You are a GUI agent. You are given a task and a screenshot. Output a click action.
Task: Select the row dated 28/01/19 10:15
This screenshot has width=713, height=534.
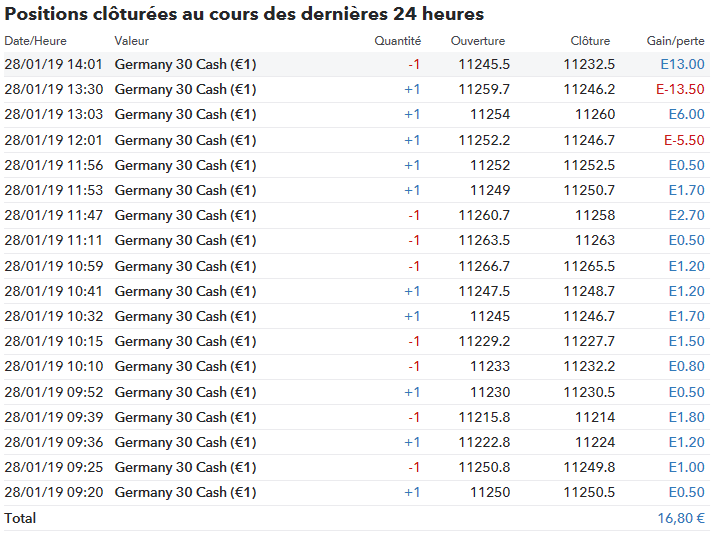coord(356,341)
